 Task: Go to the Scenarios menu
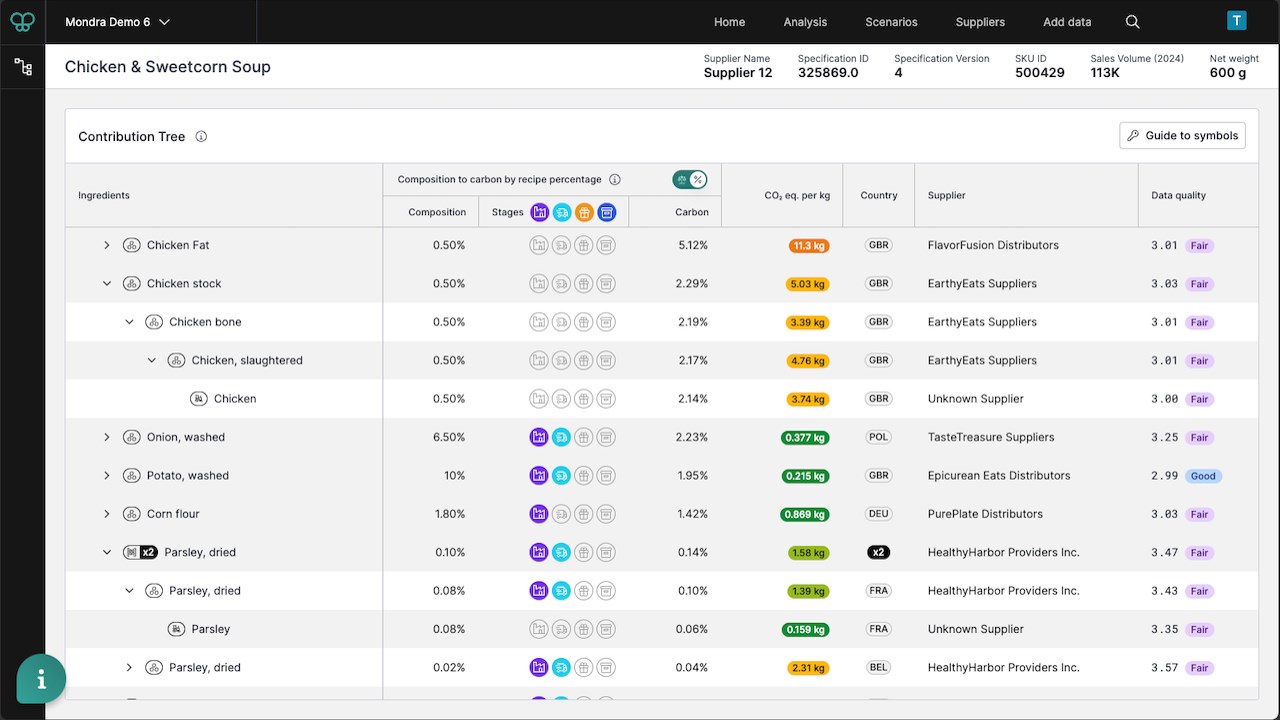coord(891,22)
